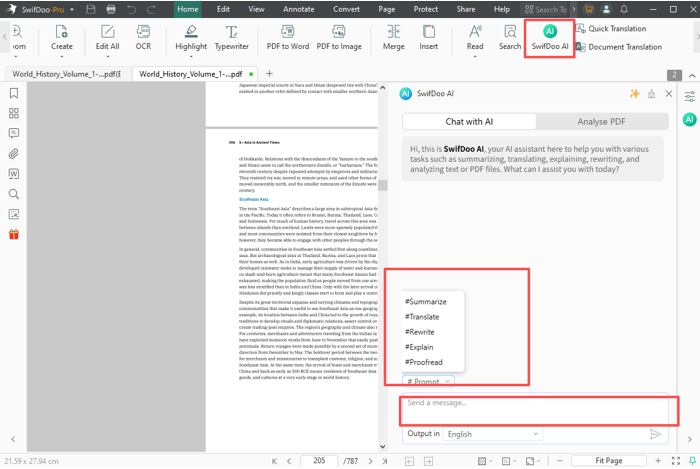Select the first World_History_Volume_1 document tab
The image size is (700, 469).
click(x=67, y=74)
